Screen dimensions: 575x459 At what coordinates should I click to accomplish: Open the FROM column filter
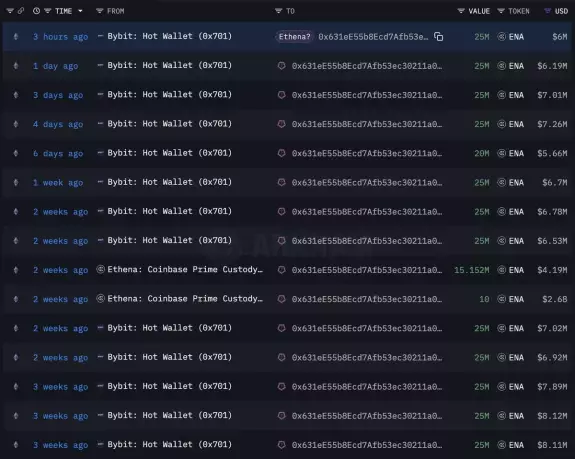click(99, 11)
